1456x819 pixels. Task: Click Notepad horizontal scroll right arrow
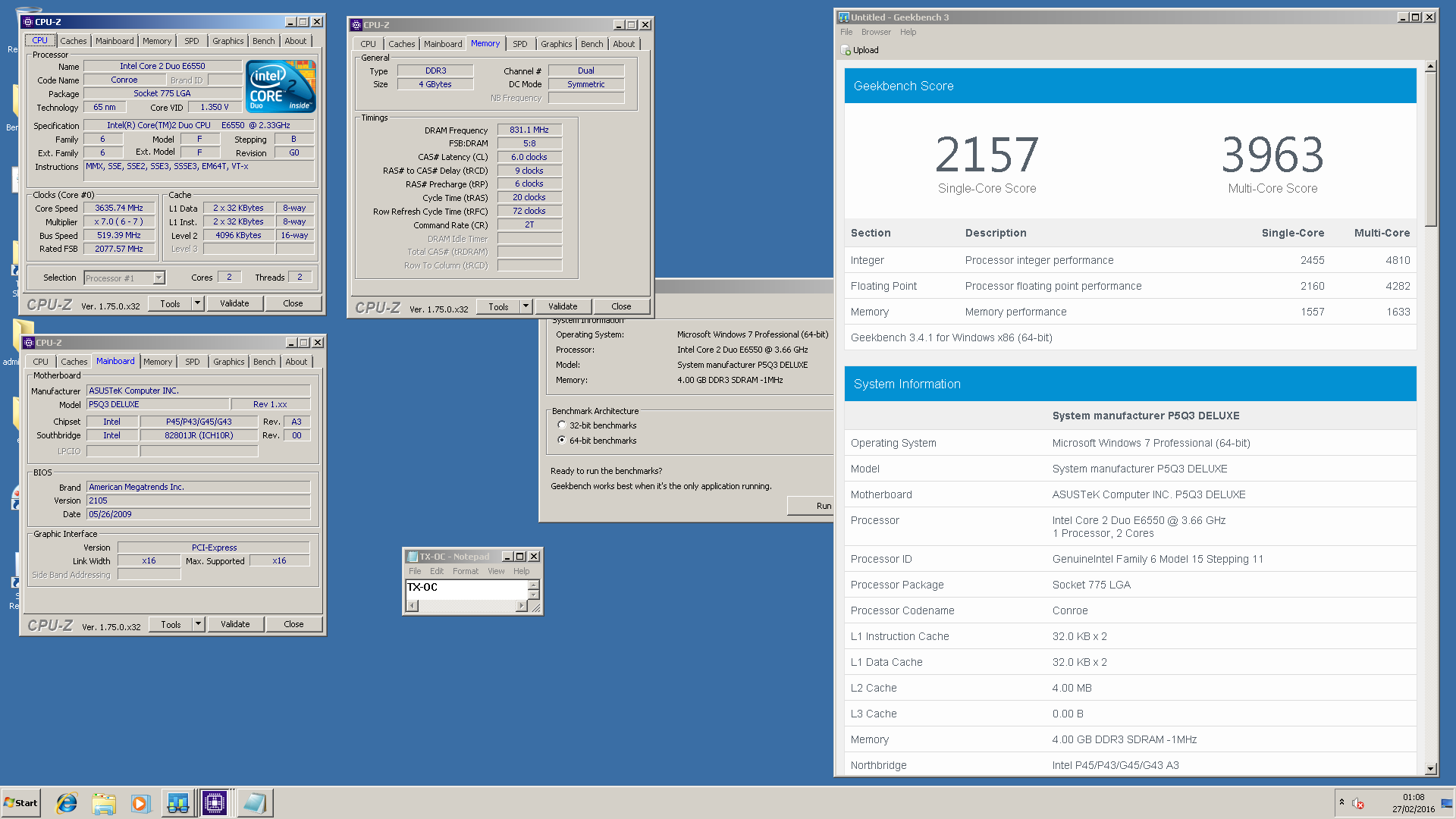521,606
